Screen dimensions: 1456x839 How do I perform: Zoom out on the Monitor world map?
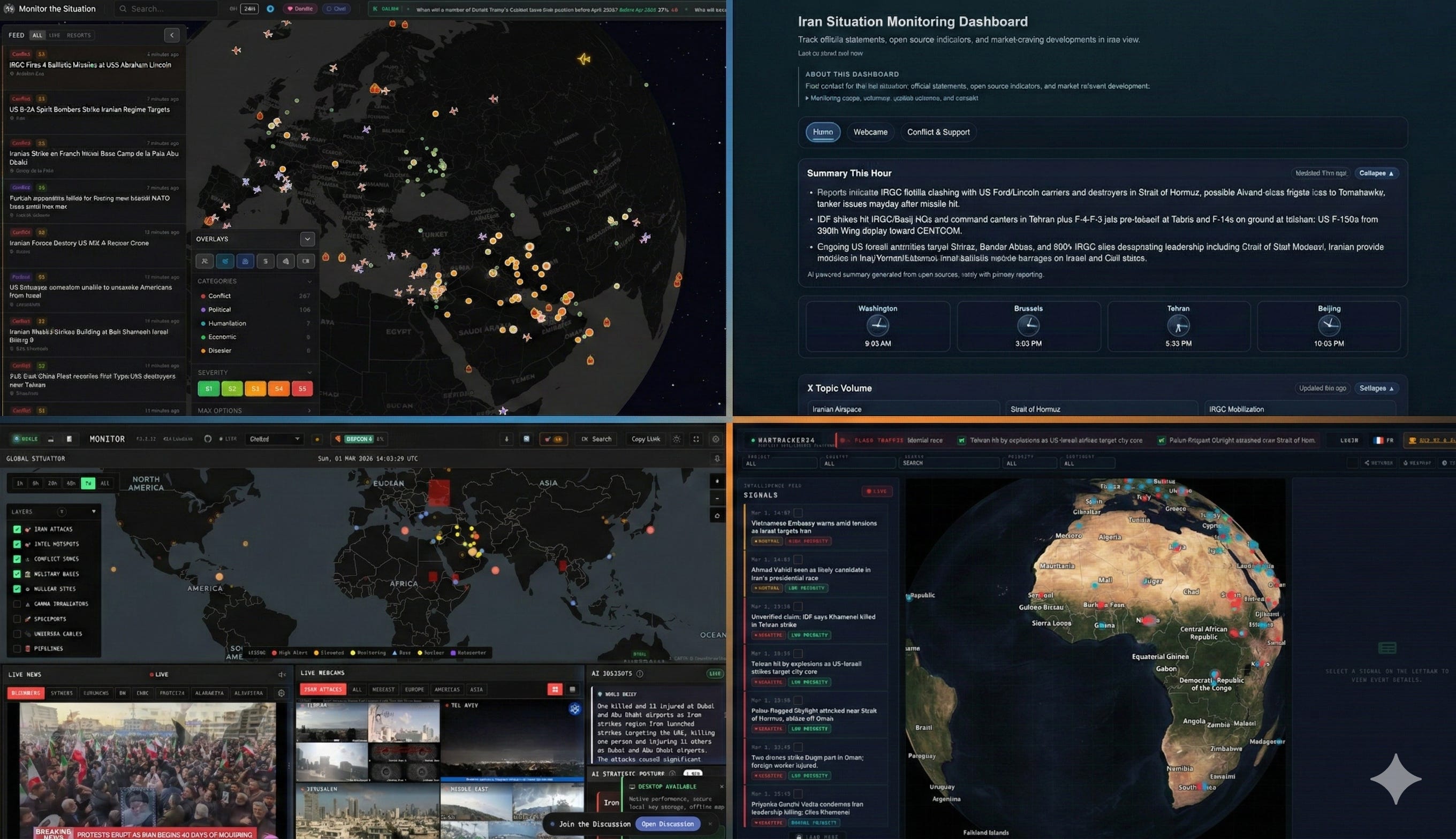[x=717, y=499]
